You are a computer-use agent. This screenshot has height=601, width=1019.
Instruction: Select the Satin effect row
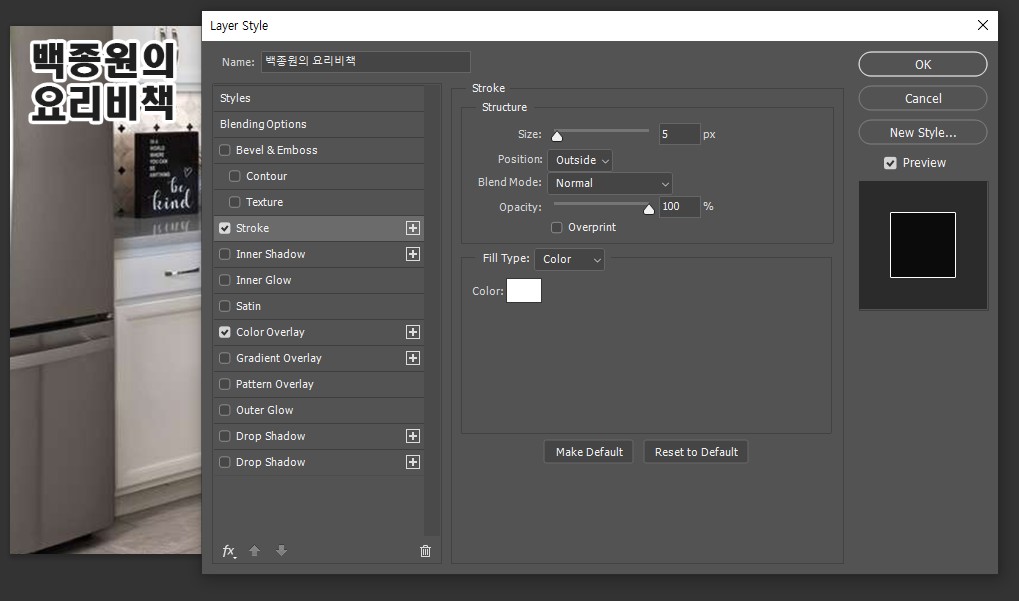click(x=318, y=306)
